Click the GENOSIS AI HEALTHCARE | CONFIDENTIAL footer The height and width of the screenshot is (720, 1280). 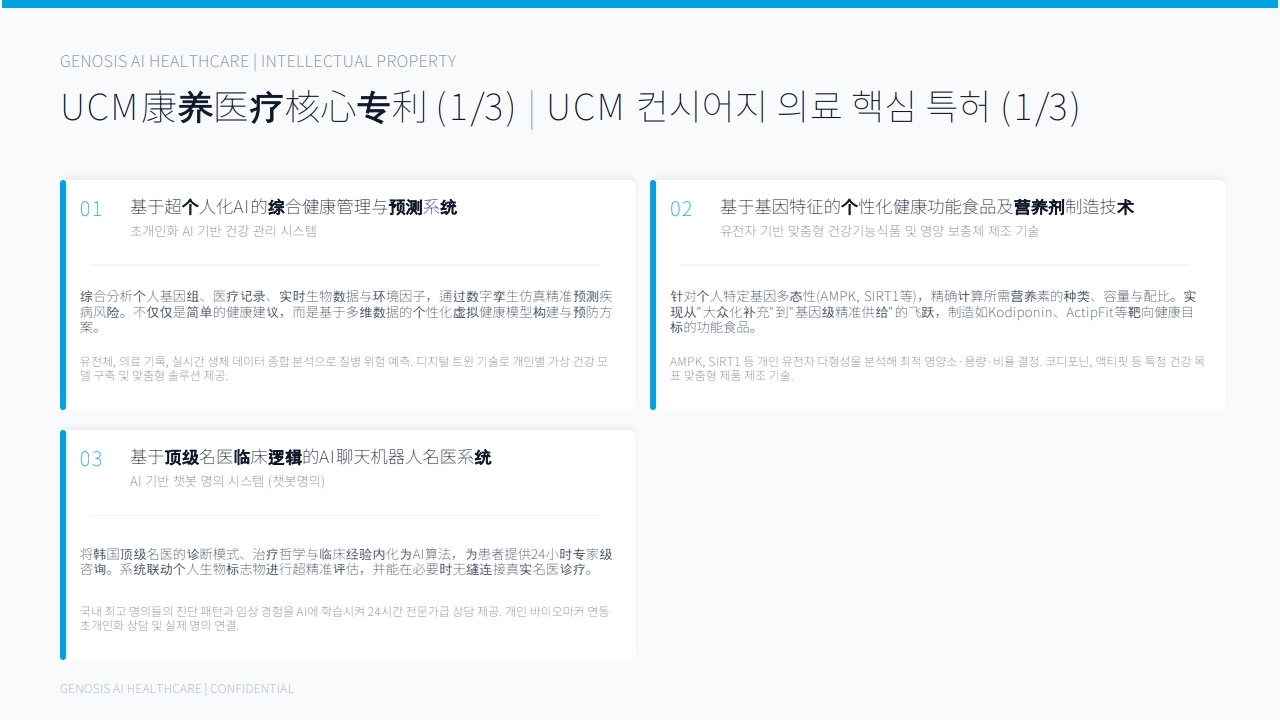(177, 689)
